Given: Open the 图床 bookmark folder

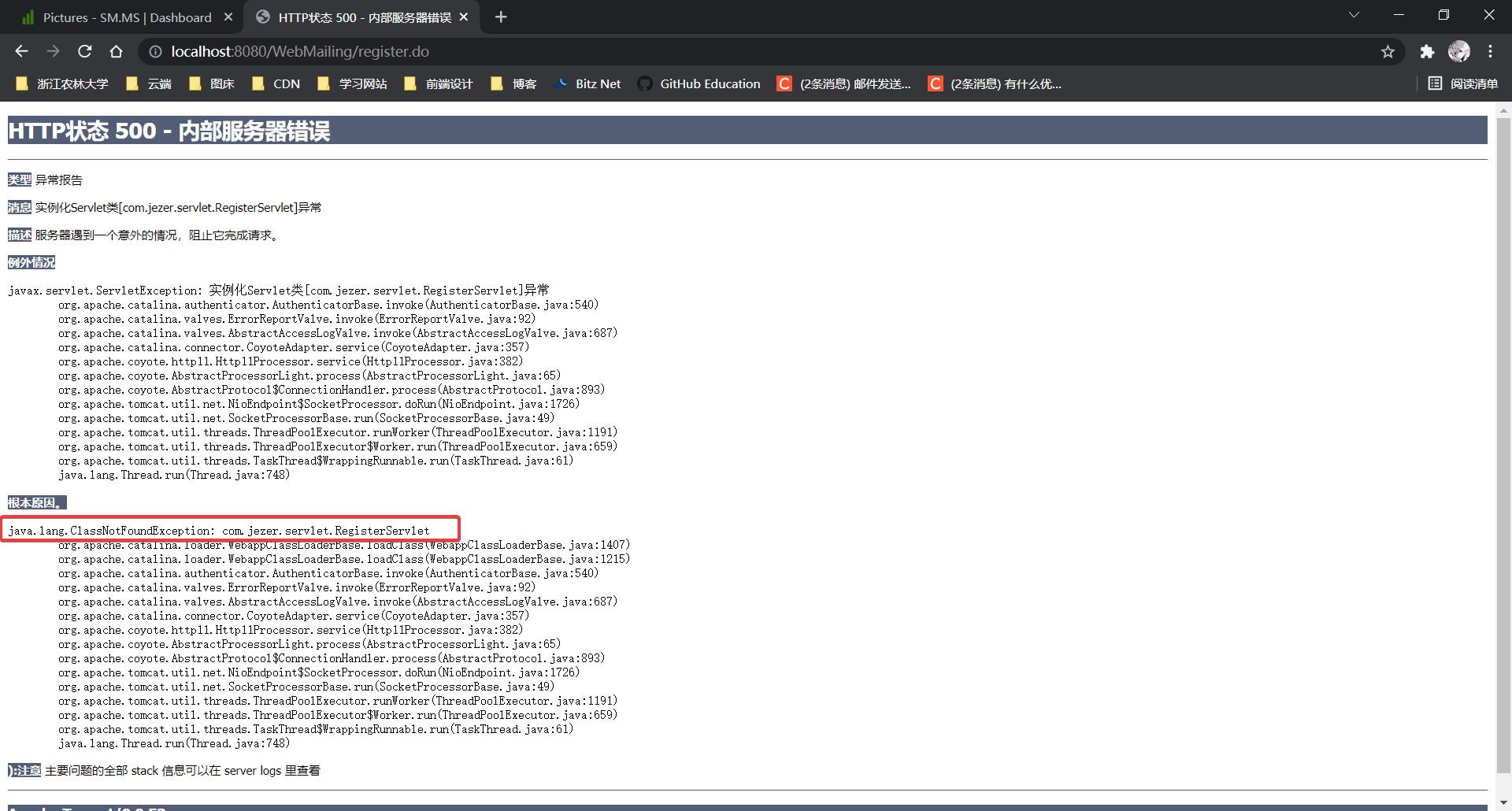Looking at the screenshot, I should coord(212,83).
